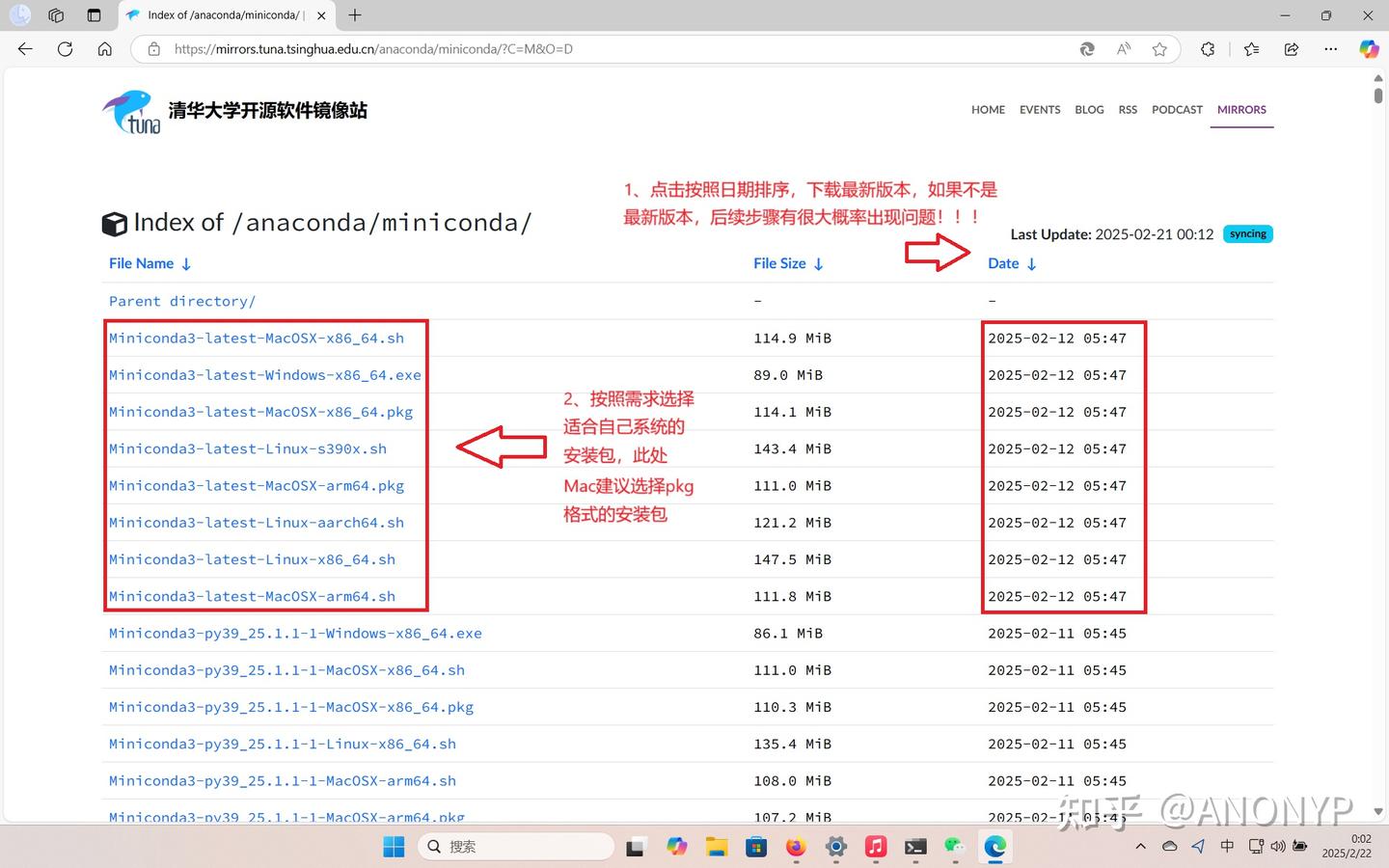Click the Add to favorites star icon

[x=1158, y=48]
